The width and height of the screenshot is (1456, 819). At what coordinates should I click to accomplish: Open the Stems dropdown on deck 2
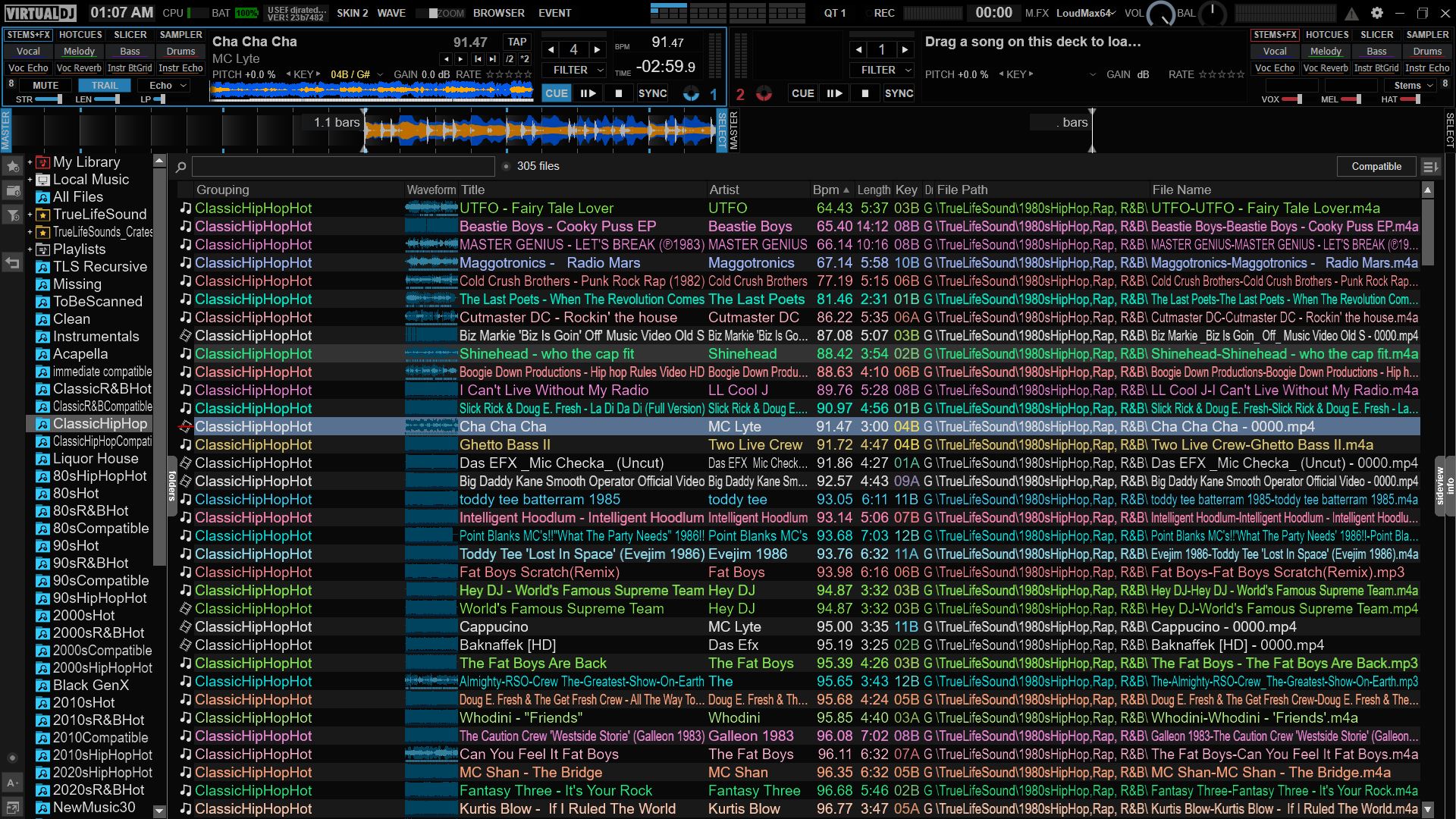1410,86
